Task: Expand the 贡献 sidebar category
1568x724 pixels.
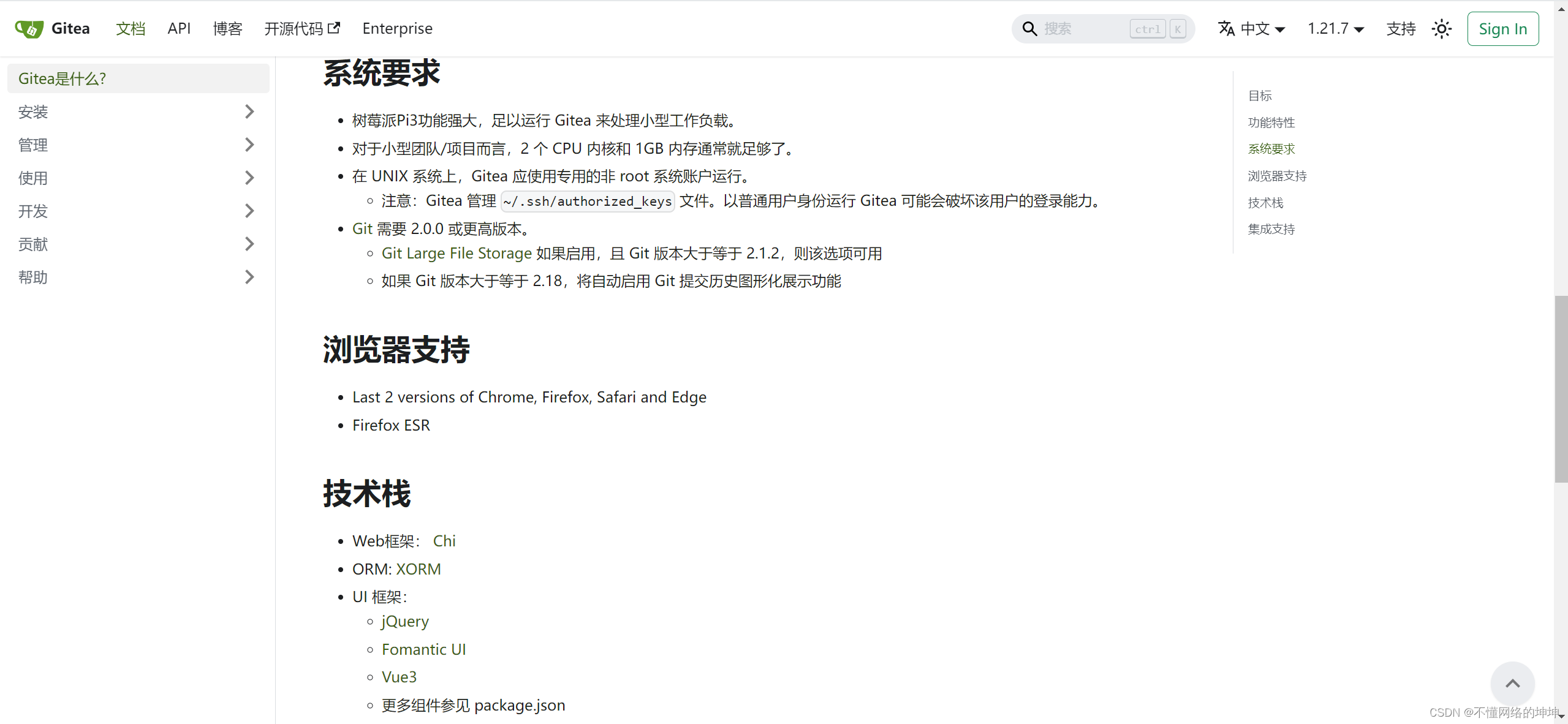Action: [x=249, y=244]
